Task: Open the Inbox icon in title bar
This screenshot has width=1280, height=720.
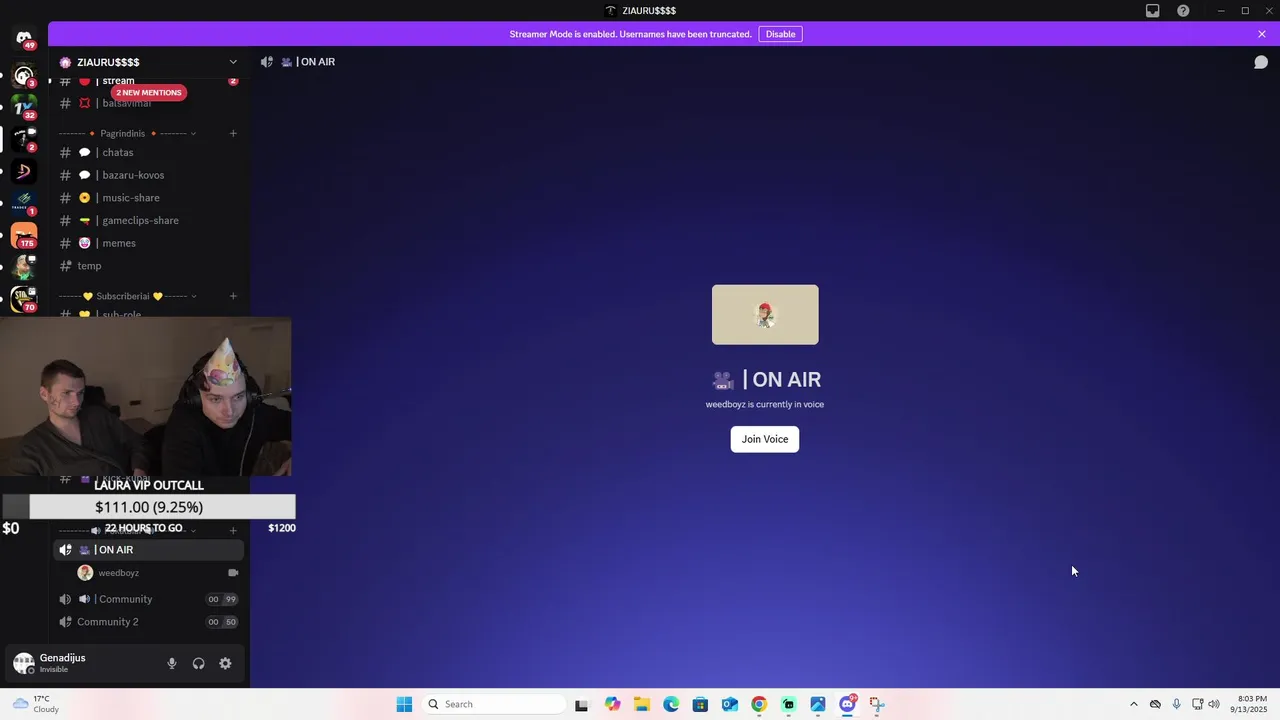Action: coord(1153,11)
